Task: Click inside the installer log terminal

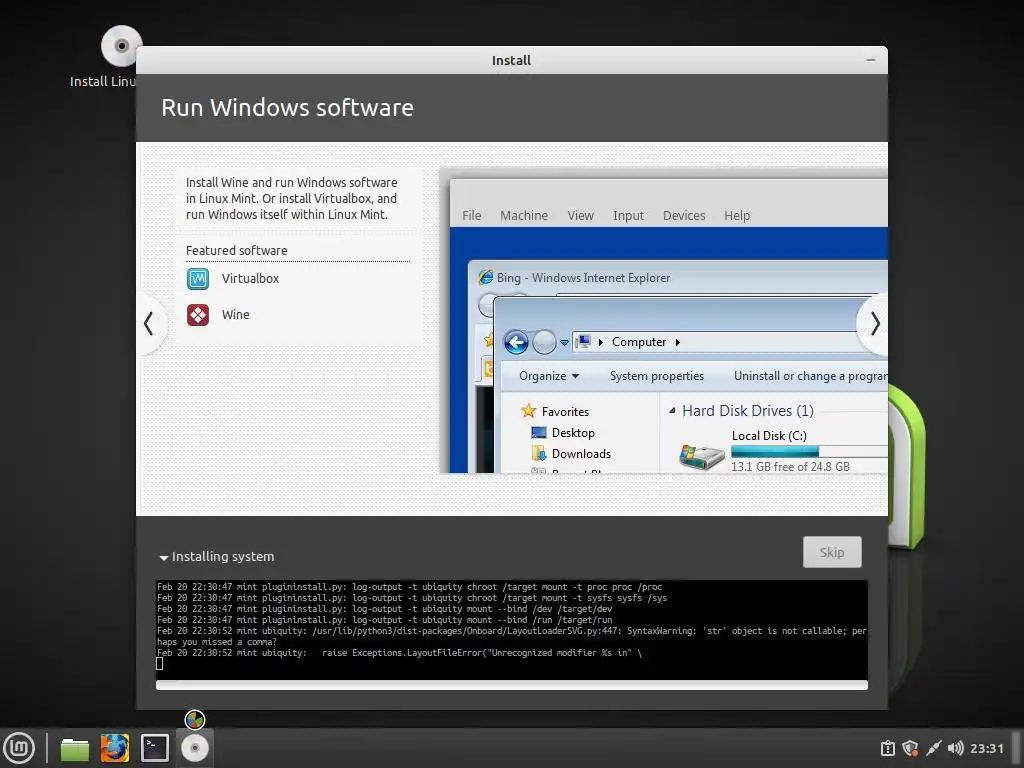Action: [511, 630]
